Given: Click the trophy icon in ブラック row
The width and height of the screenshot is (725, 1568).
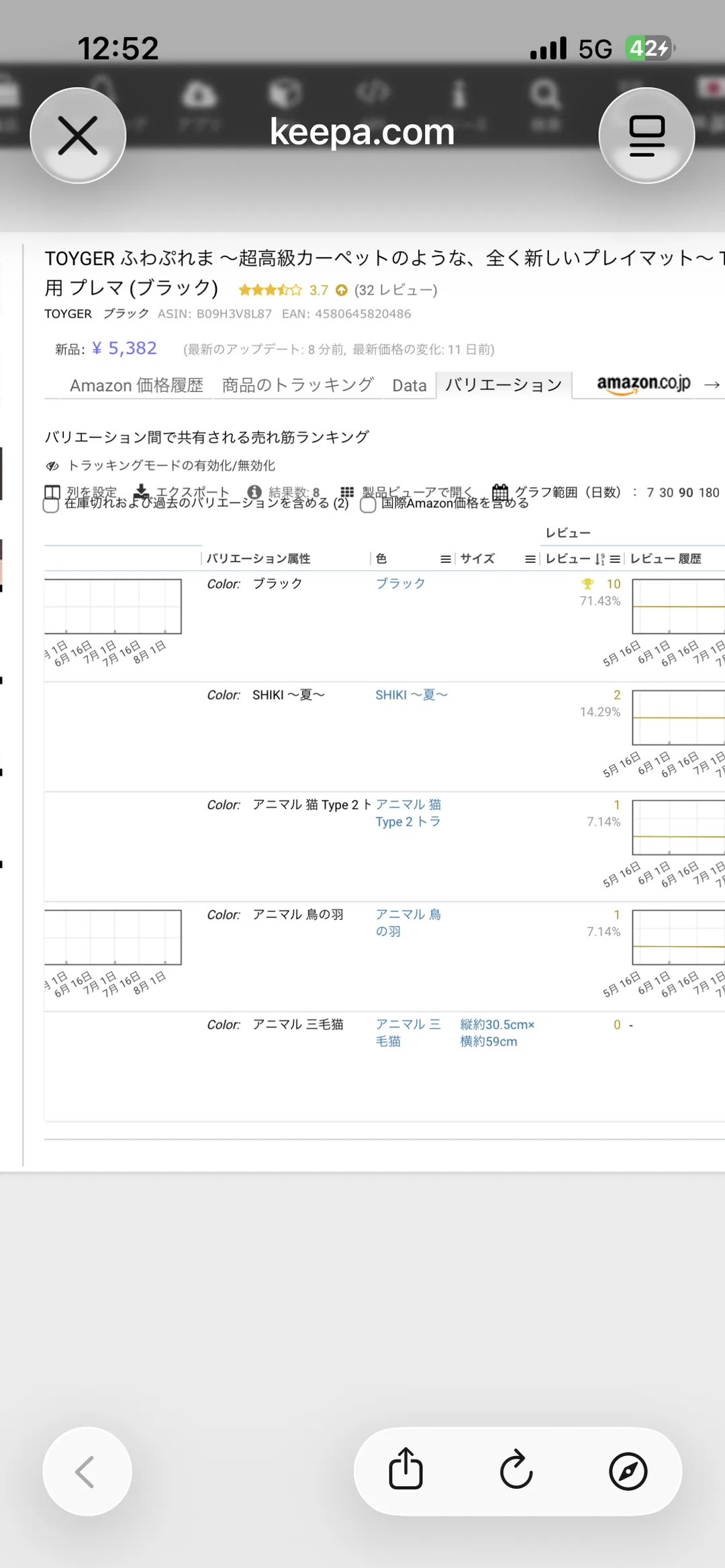Looking at the screenshot, I should (587, 584).
